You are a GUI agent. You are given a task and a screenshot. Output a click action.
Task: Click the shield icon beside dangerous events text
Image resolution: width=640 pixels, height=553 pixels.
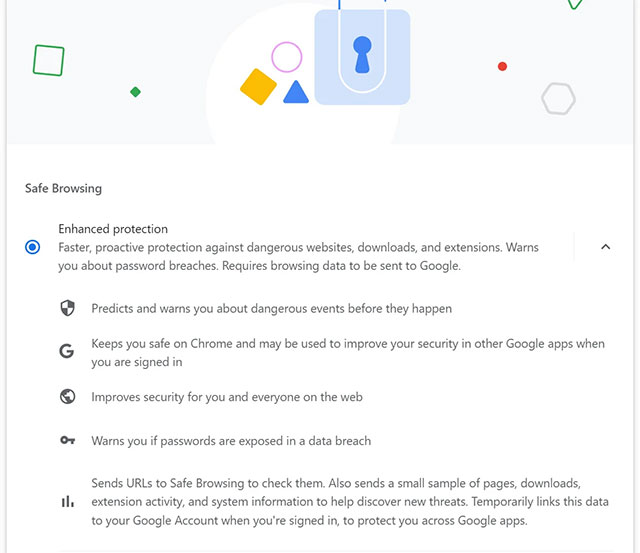tap(67, 309)
